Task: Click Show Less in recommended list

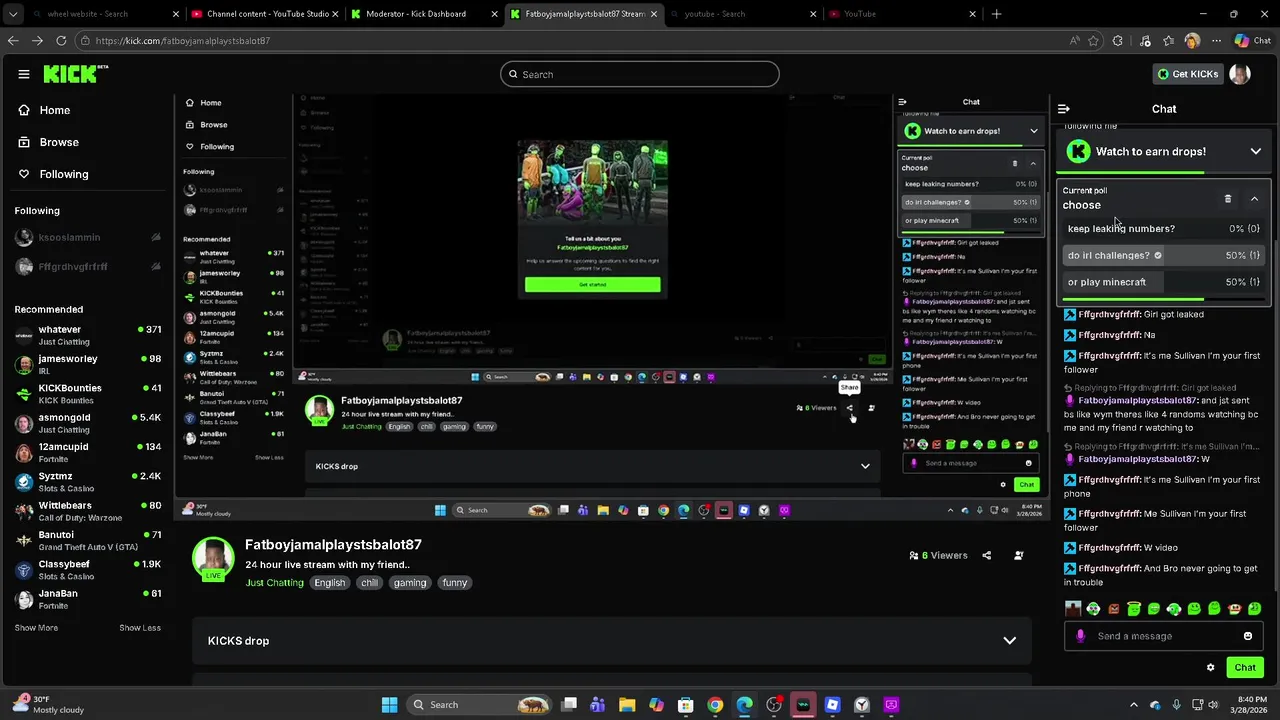Action: point(140,628)
